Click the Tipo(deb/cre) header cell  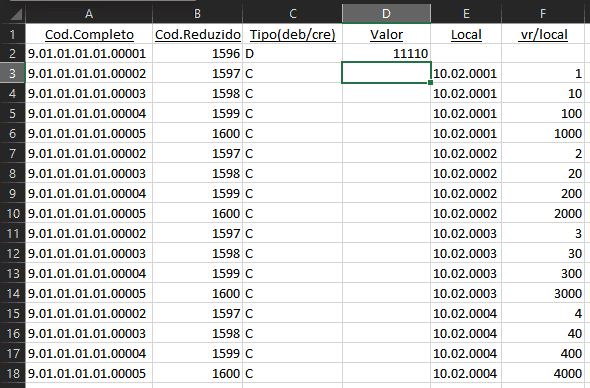[x=292, y=34]
